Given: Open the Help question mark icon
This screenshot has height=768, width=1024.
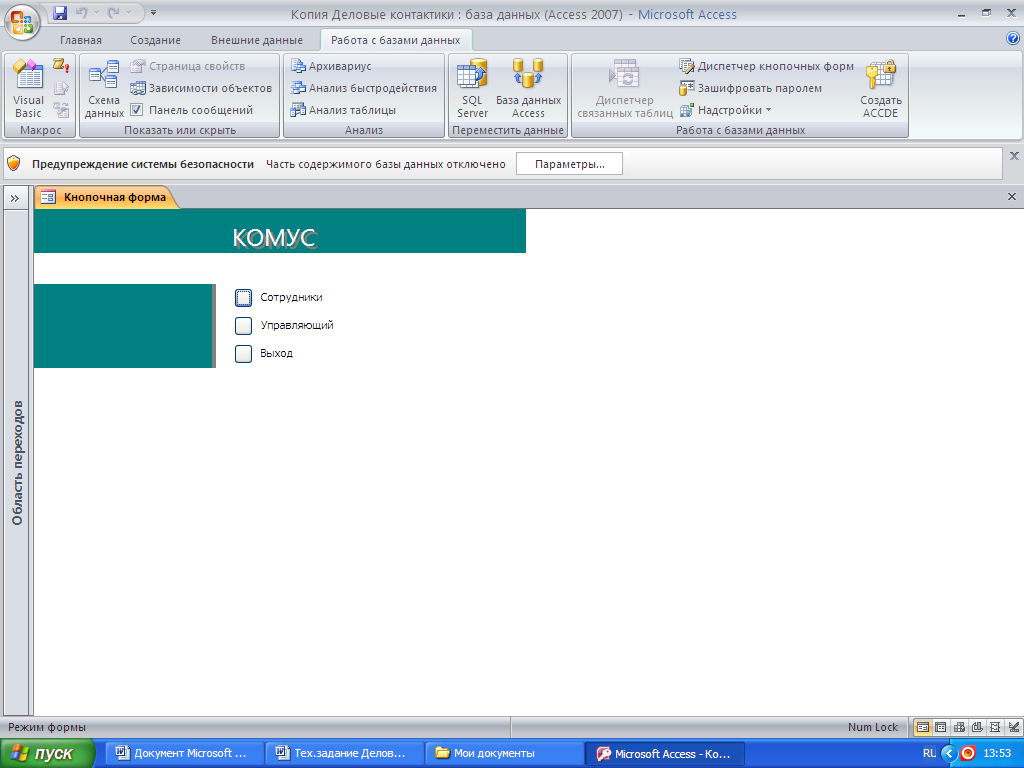Looking at the screenshot, I should coord(1013,39).
